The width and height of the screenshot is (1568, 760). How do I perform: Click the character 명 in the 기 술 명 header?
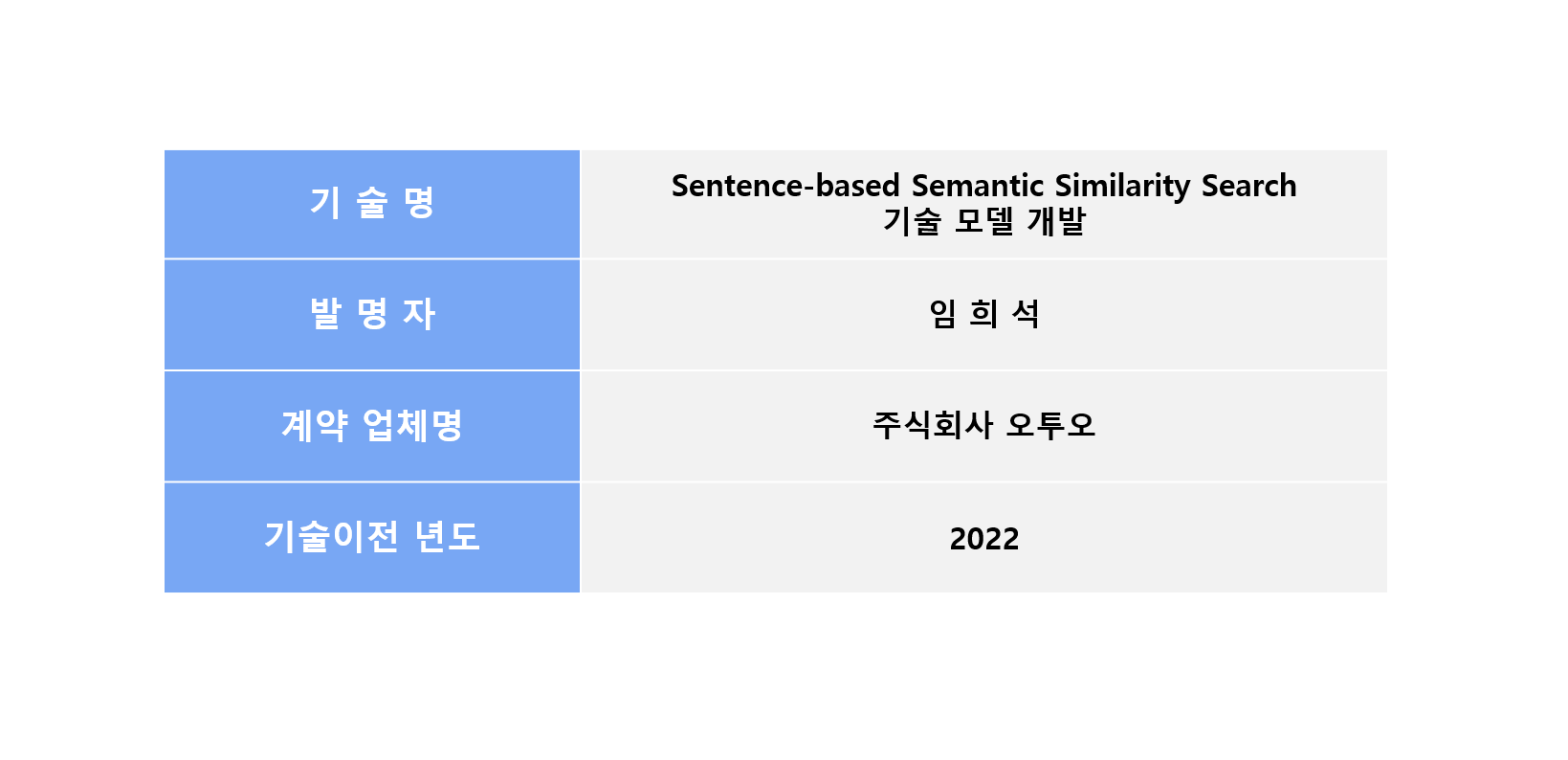click(419, 203)
